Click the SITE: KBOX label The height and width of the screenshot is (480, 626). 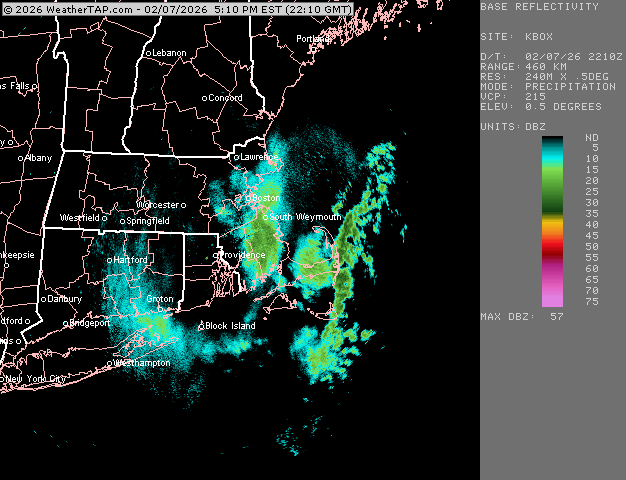tap(517, 35)
